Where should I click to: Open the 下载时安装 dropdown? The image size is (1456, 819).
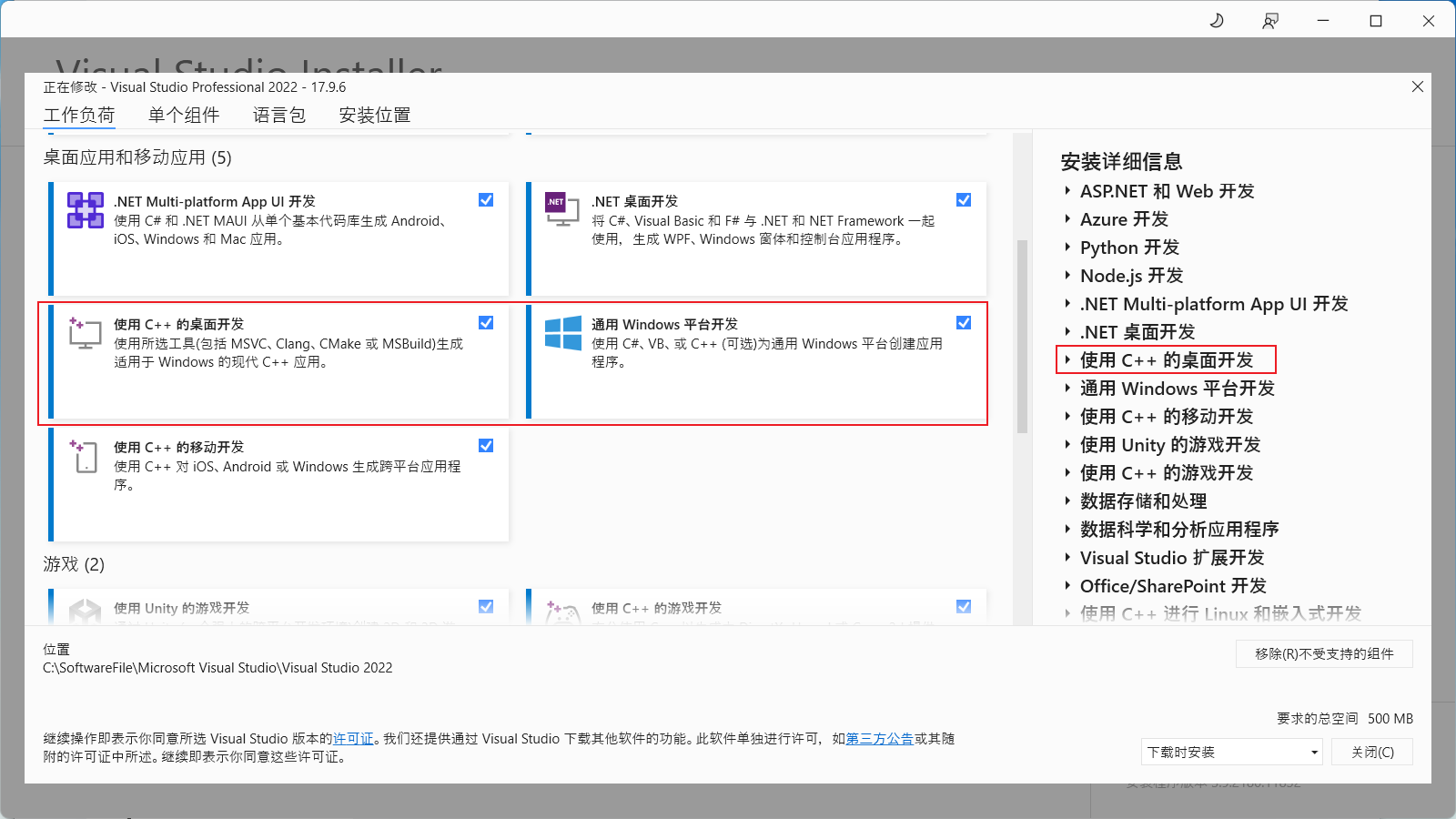tap(1232, 752)
